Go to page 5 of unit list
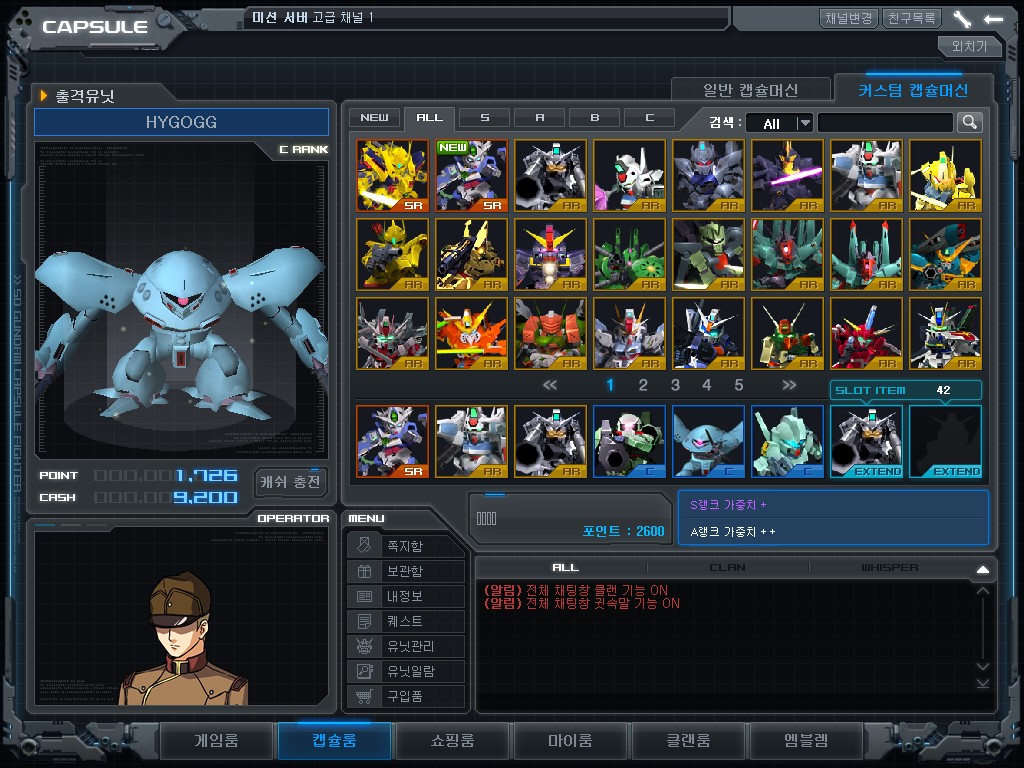The image size is (1024, 768). coord(739,385)
